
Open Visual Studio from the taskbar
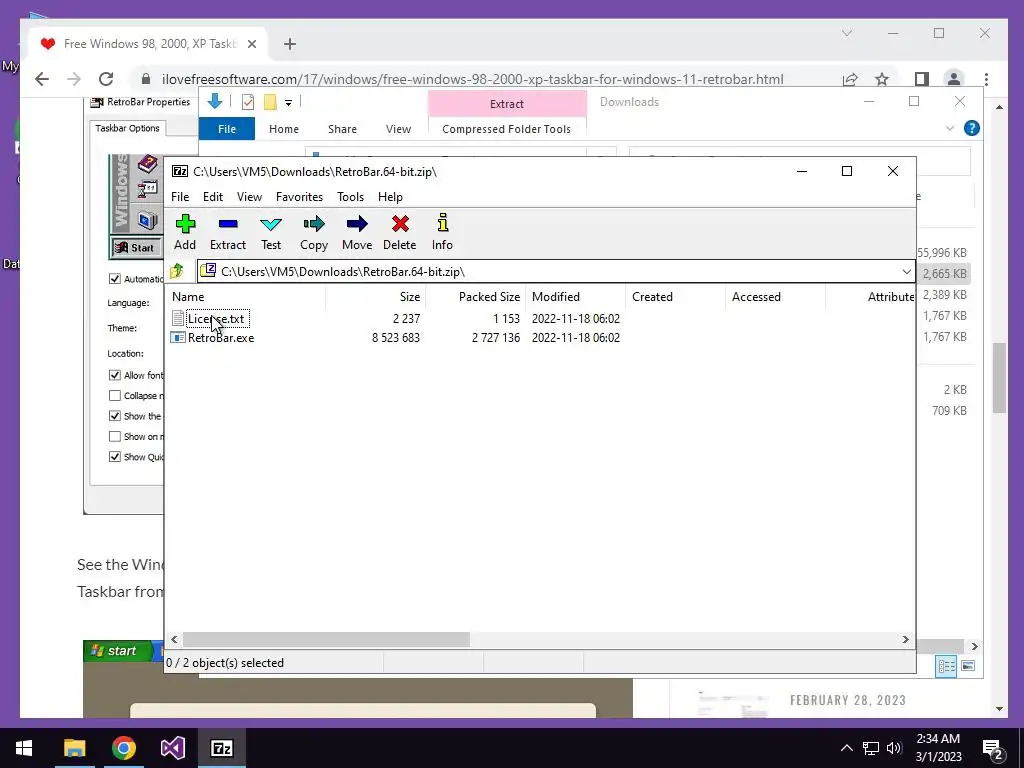tap(173, 748)
